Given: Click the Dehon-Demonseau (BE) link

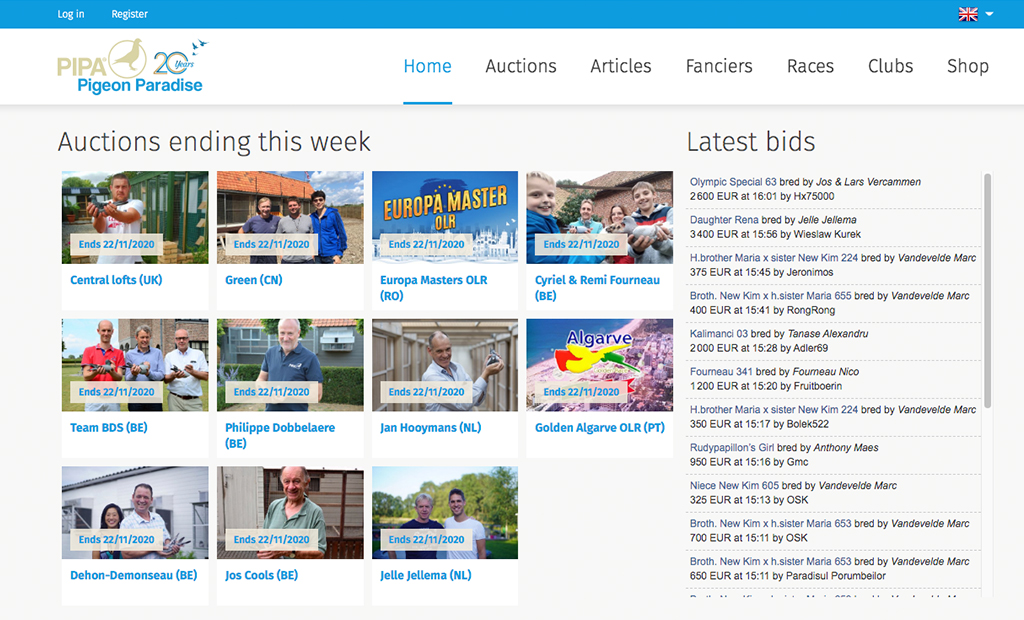Looking at the screenshot, I should pos(133,575).
